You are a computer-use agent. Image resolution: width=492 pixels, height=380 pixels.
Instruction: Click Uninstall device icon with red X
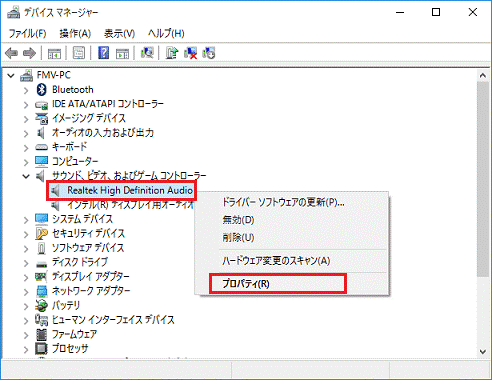point(190,53)
